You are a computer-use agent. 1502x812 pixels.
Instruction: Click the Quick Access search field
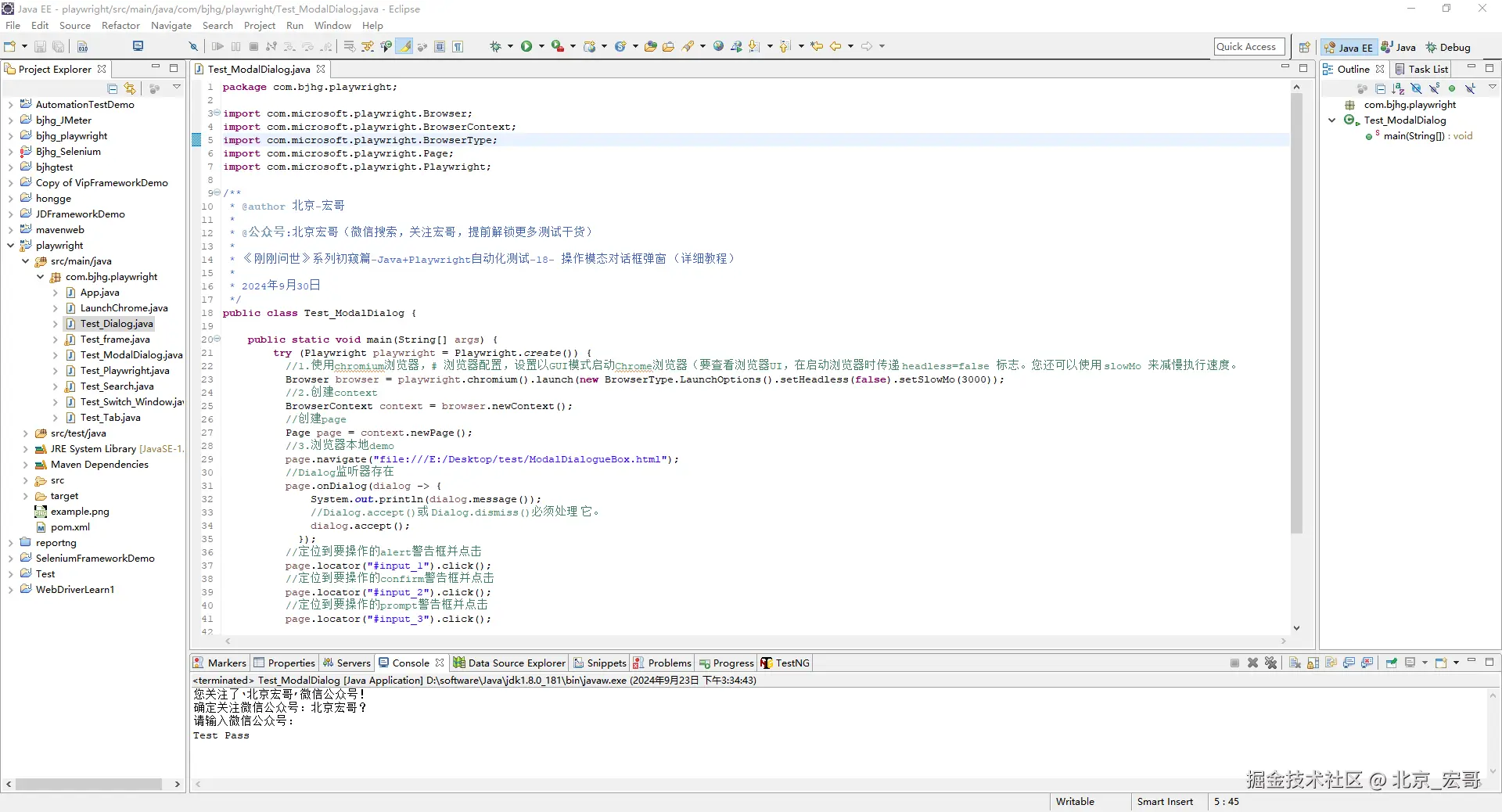[1249, 47]
